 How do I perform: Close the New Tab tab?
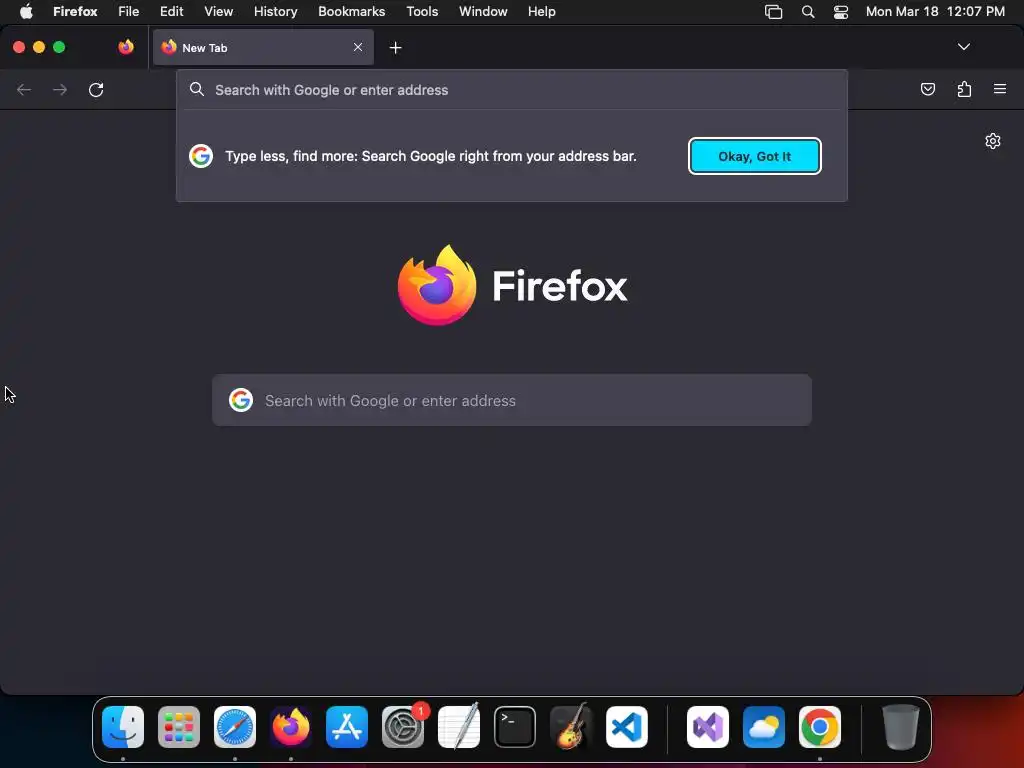pos(358,47)
